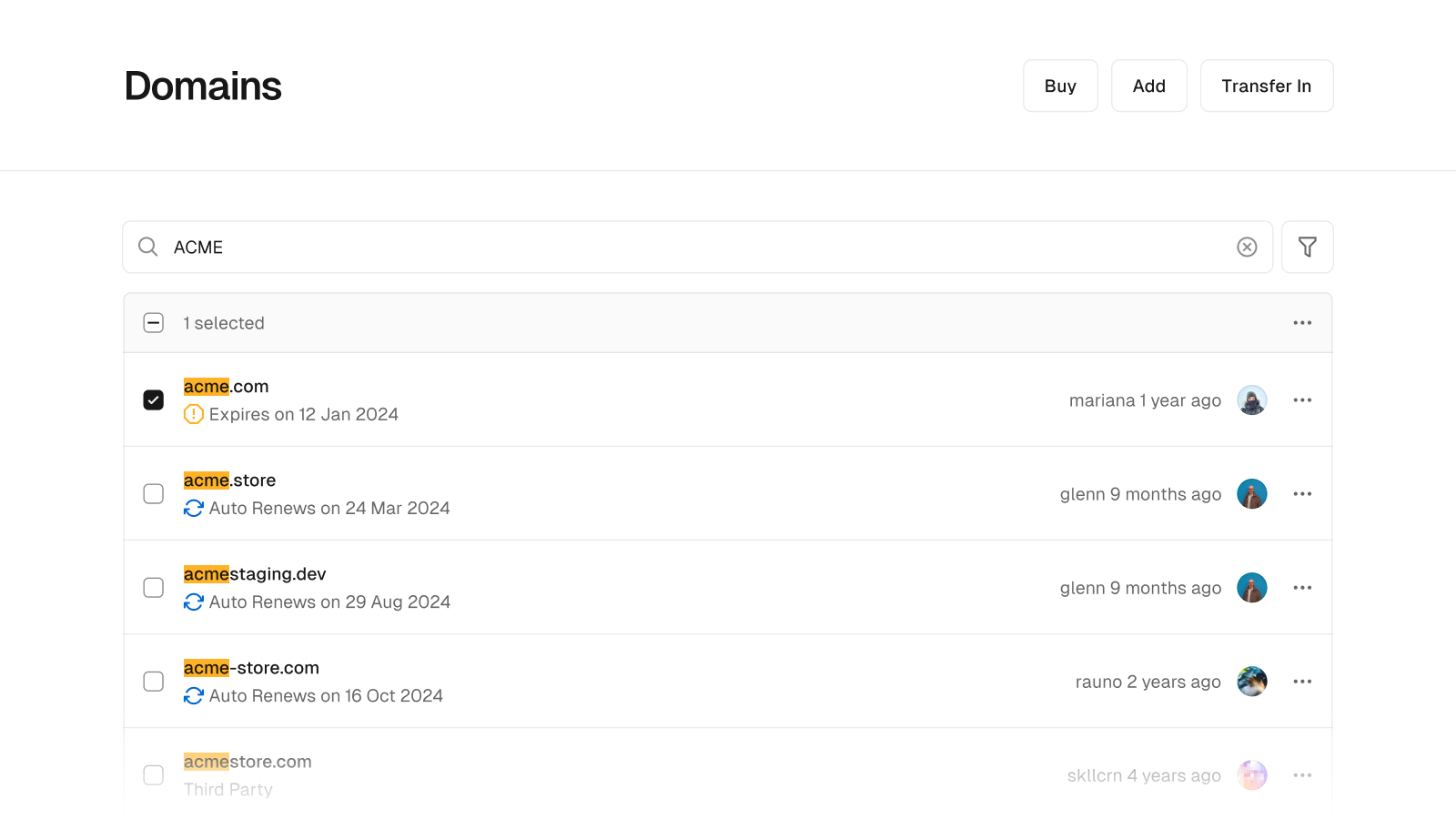Image resolution: width=1456 pixels, height=819 pixels.
Task: Open the actions menu for acme.com
Action: pyautogui.click(x=1302, y=399)
